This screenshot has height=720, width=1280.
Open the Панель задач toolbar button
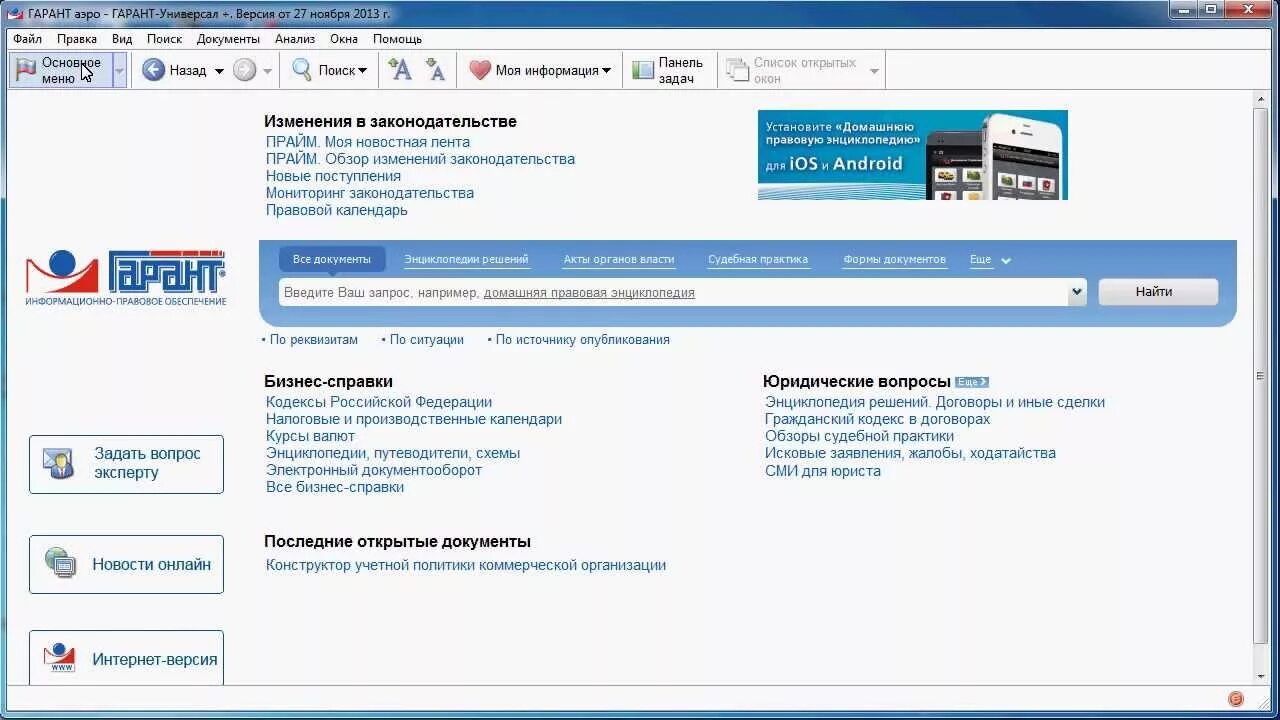coord(669,70)
